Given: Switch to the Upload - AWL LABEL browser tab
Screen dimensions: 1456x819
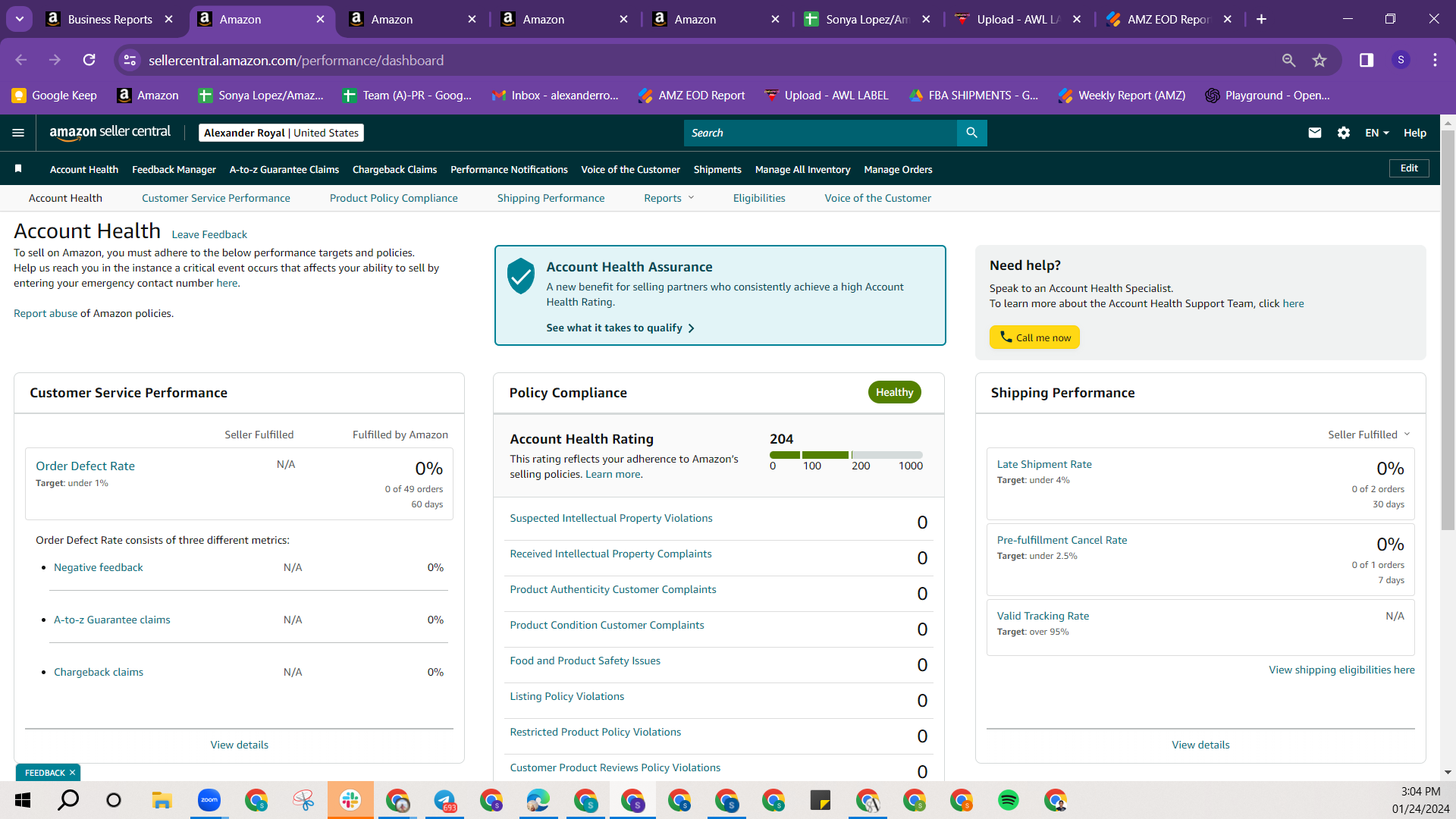Looking at the screenshot, I should click(1018, 19).
